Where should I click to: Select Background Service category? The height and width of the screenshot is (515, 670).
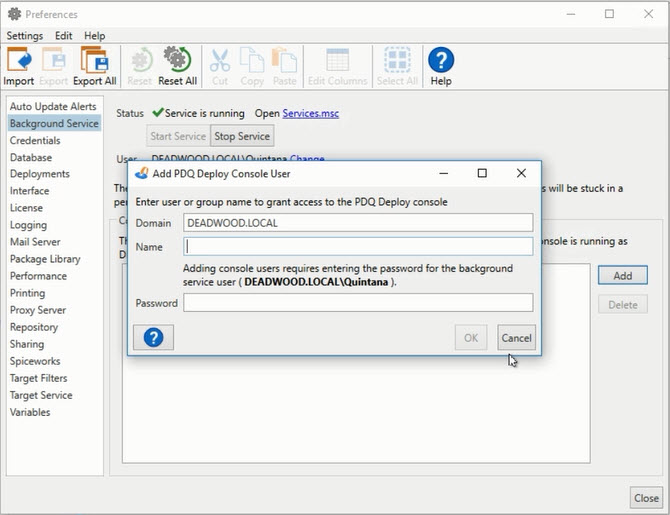click(x=54, y=124)
